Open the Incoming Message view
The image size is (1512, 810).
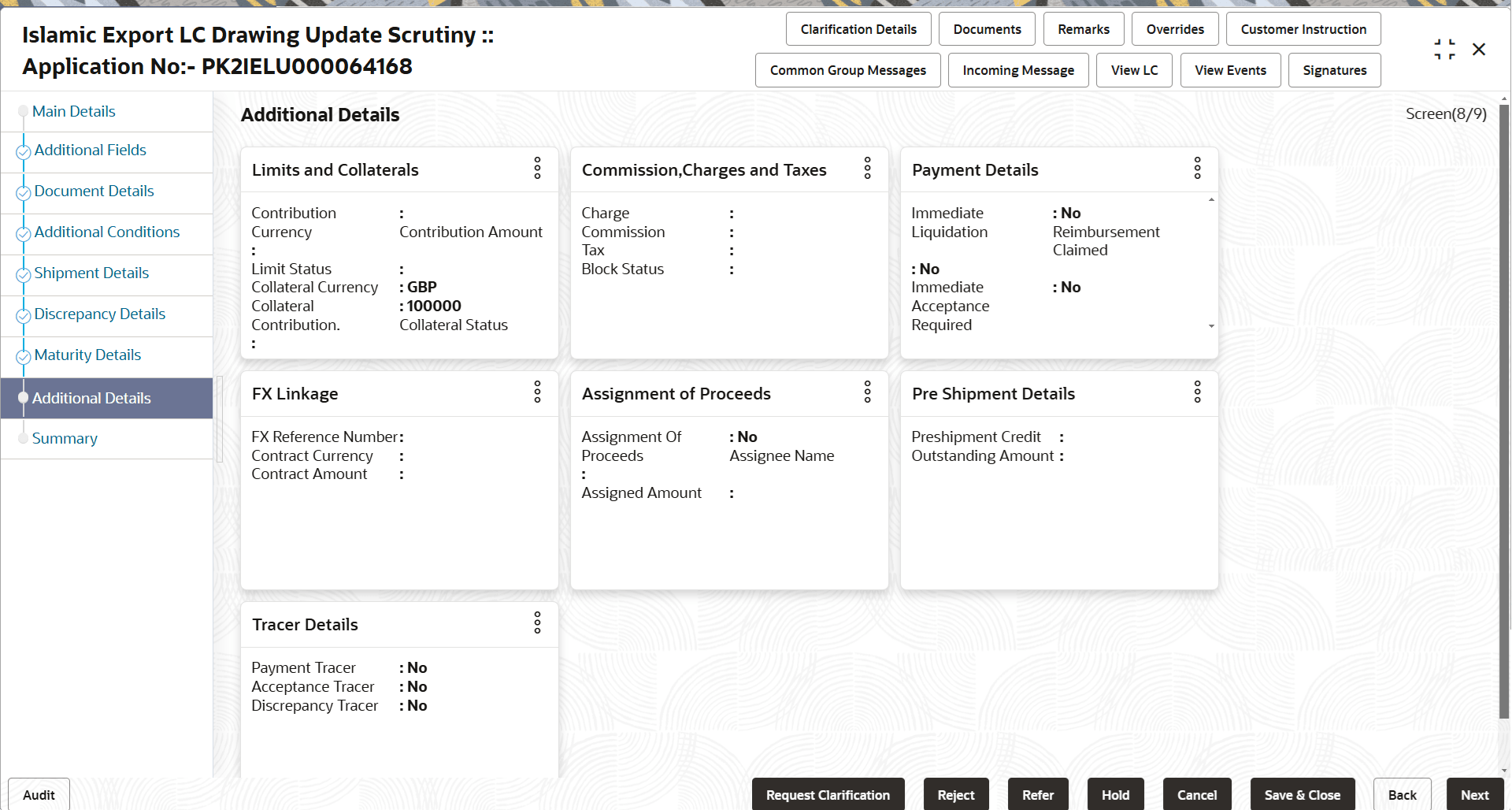[1017, 70]
